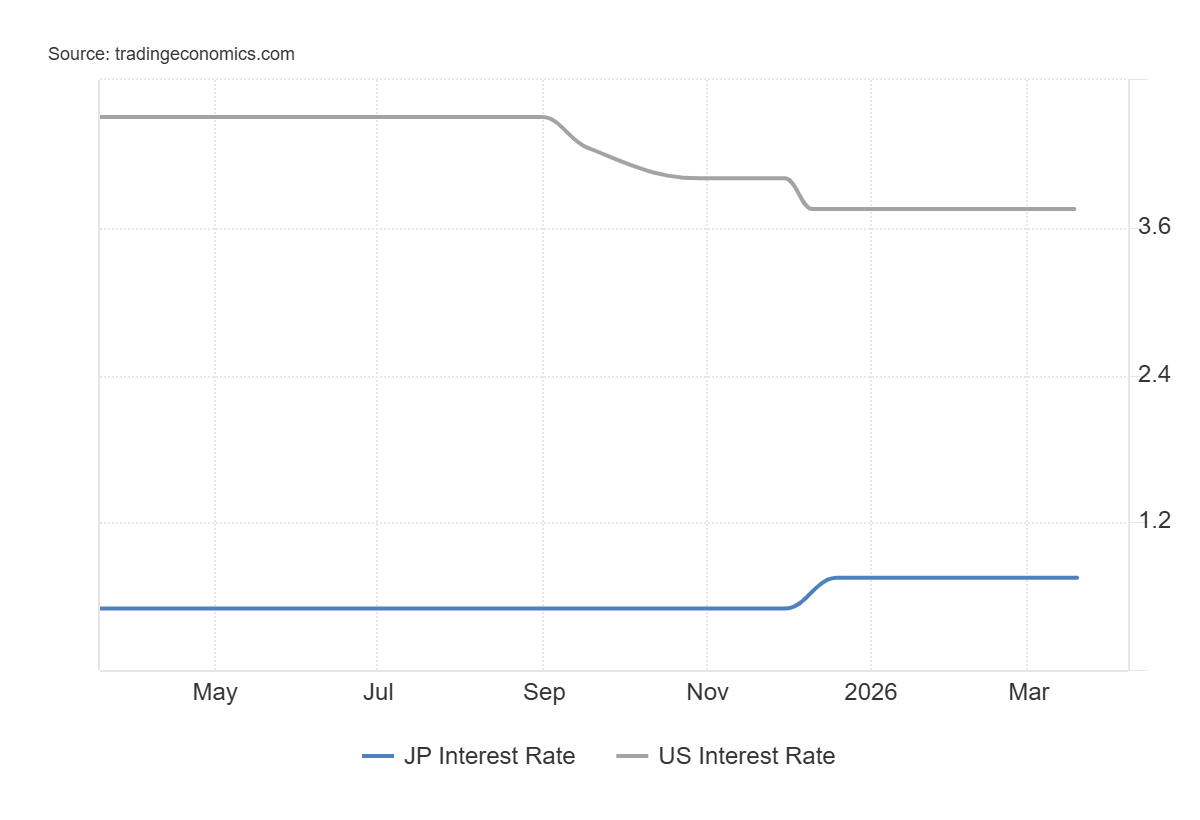Screen dimensions: 1200x820
Task: Click the blue JP legend line swatch
Action: click(379, 757)
